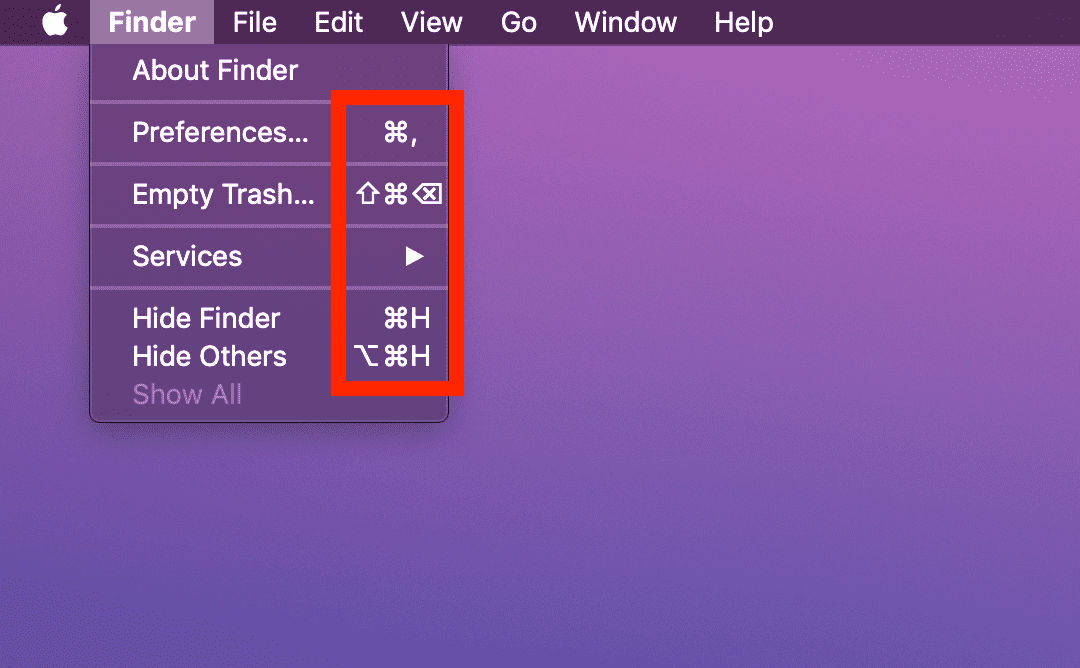1080x668 pixels.
Task: Open the View menu
Action: [x=431, y=22]
